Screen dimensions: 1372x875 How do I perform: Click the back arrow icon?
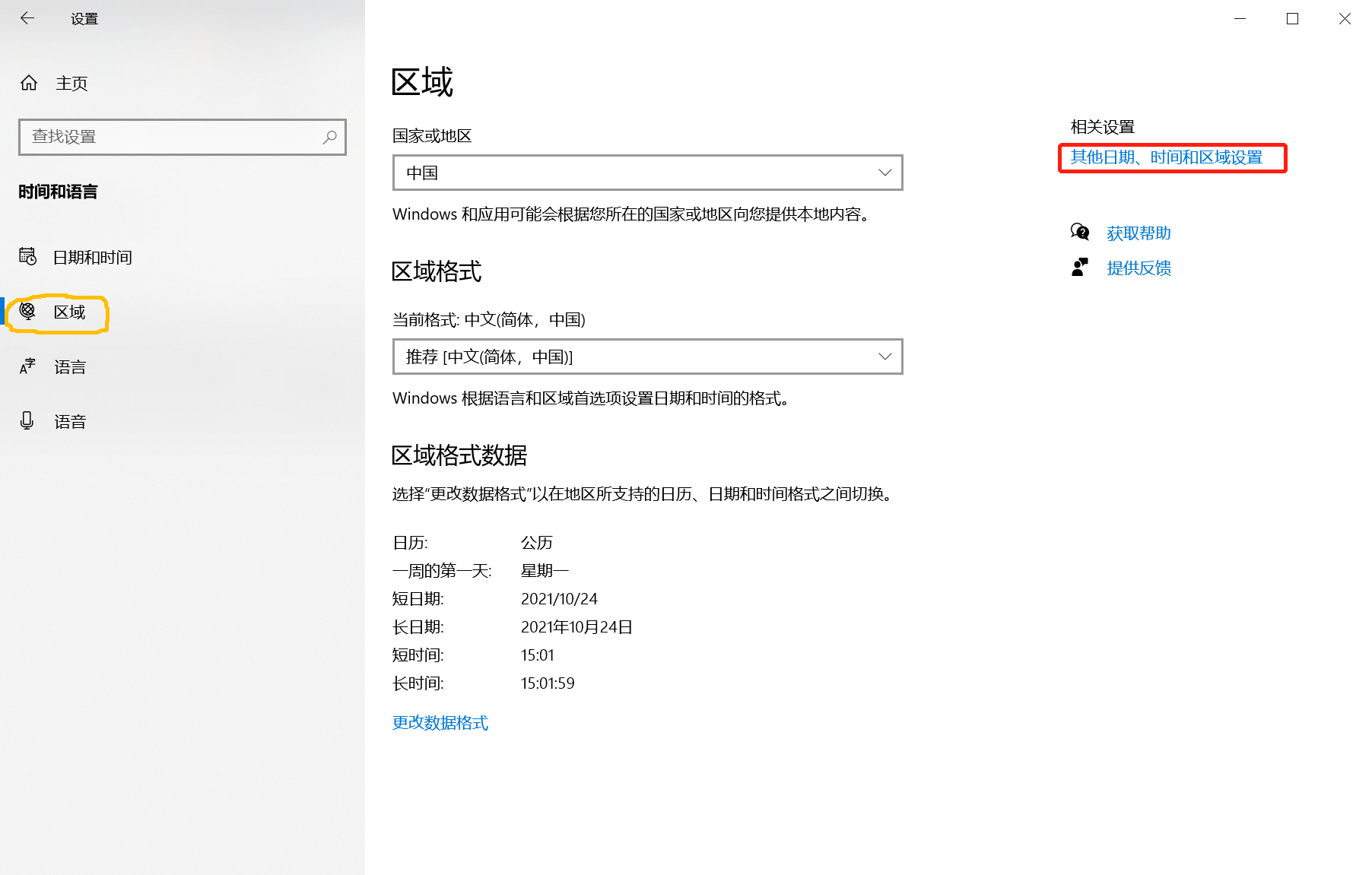27,18
